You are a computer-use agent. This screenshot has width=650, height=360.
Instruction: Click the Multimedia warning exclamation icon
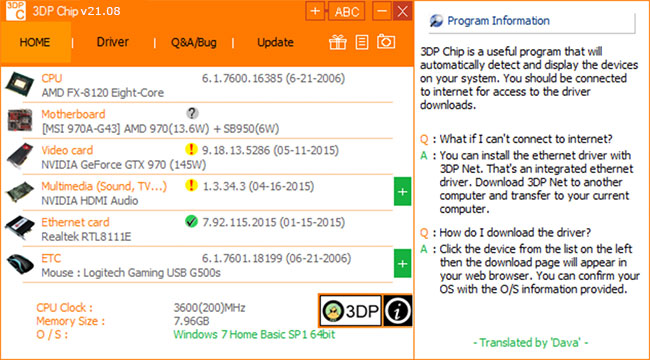pos(191,185)
